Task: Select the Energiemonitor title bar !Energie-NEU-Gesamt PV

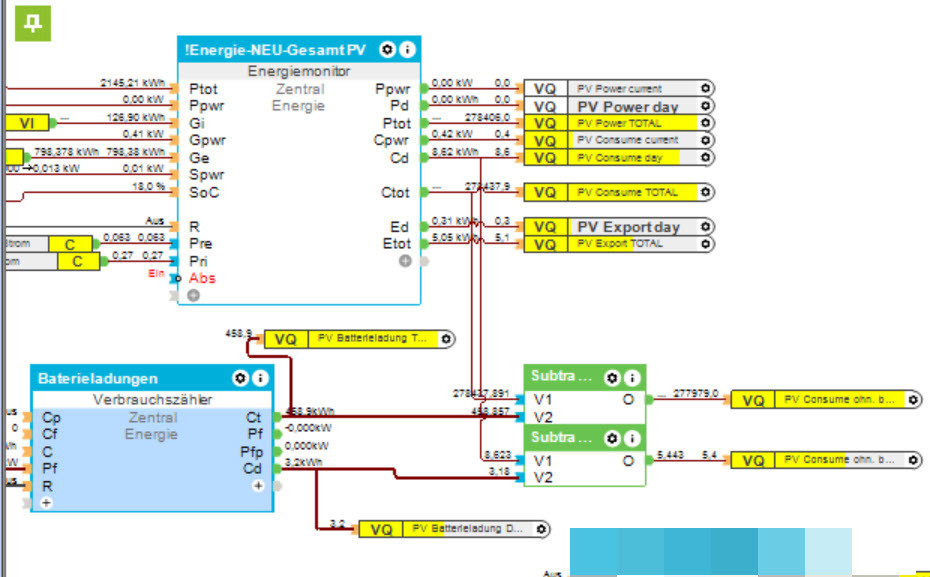Action: click(x=299, y=50)
